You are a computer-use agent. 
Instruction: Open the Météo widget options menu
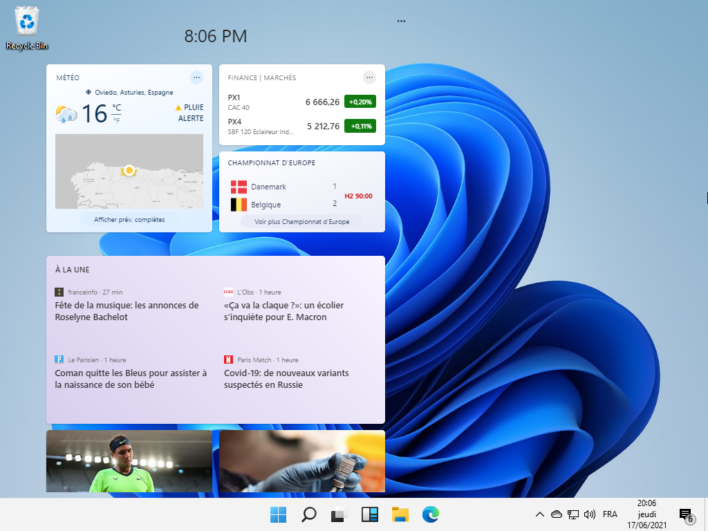(196, 78)
